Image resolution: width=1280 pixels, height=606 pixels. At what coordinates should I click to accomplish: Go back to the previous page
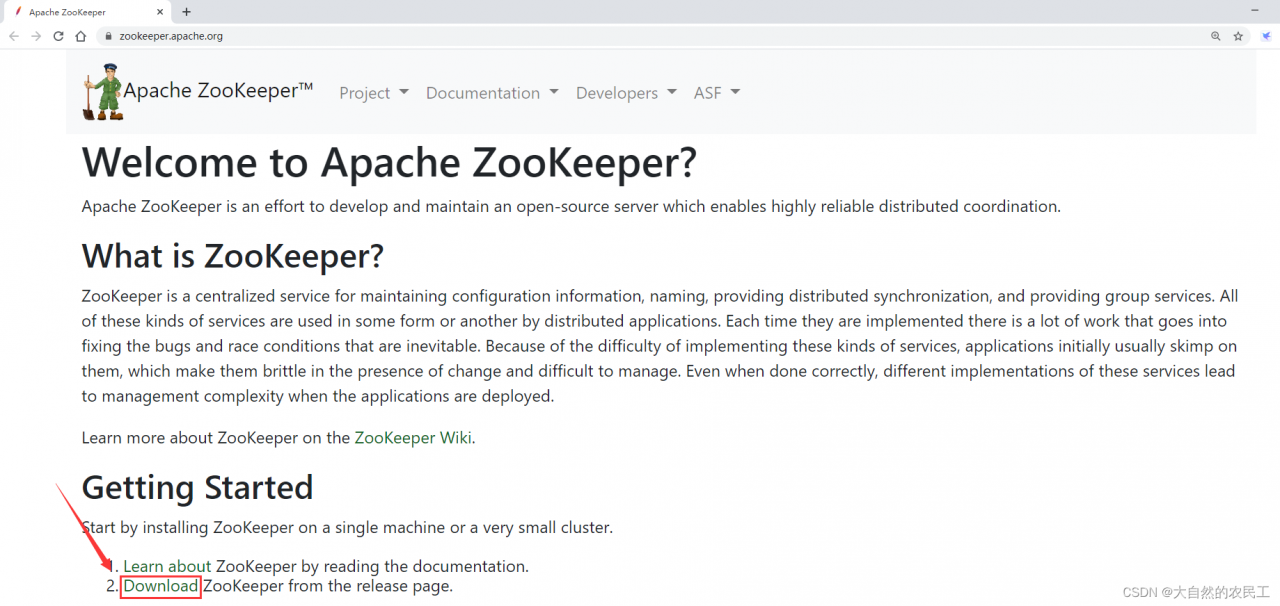click(x=14, y=36)
